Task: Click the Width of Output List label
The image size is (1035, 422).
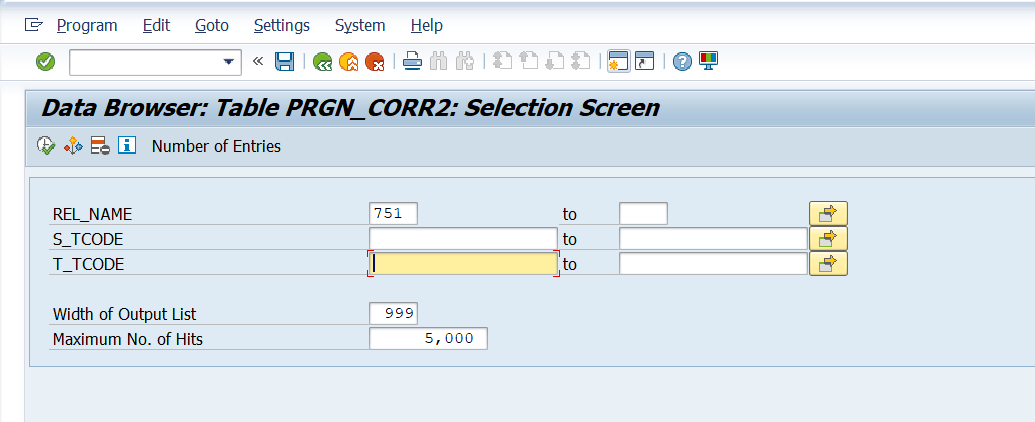Action: click(125, 314)
